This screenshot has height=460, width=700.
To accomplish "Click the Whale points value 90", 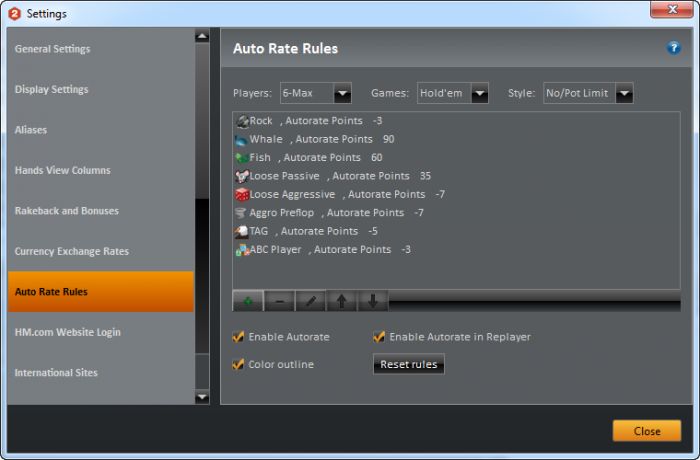I will (388, 139).
